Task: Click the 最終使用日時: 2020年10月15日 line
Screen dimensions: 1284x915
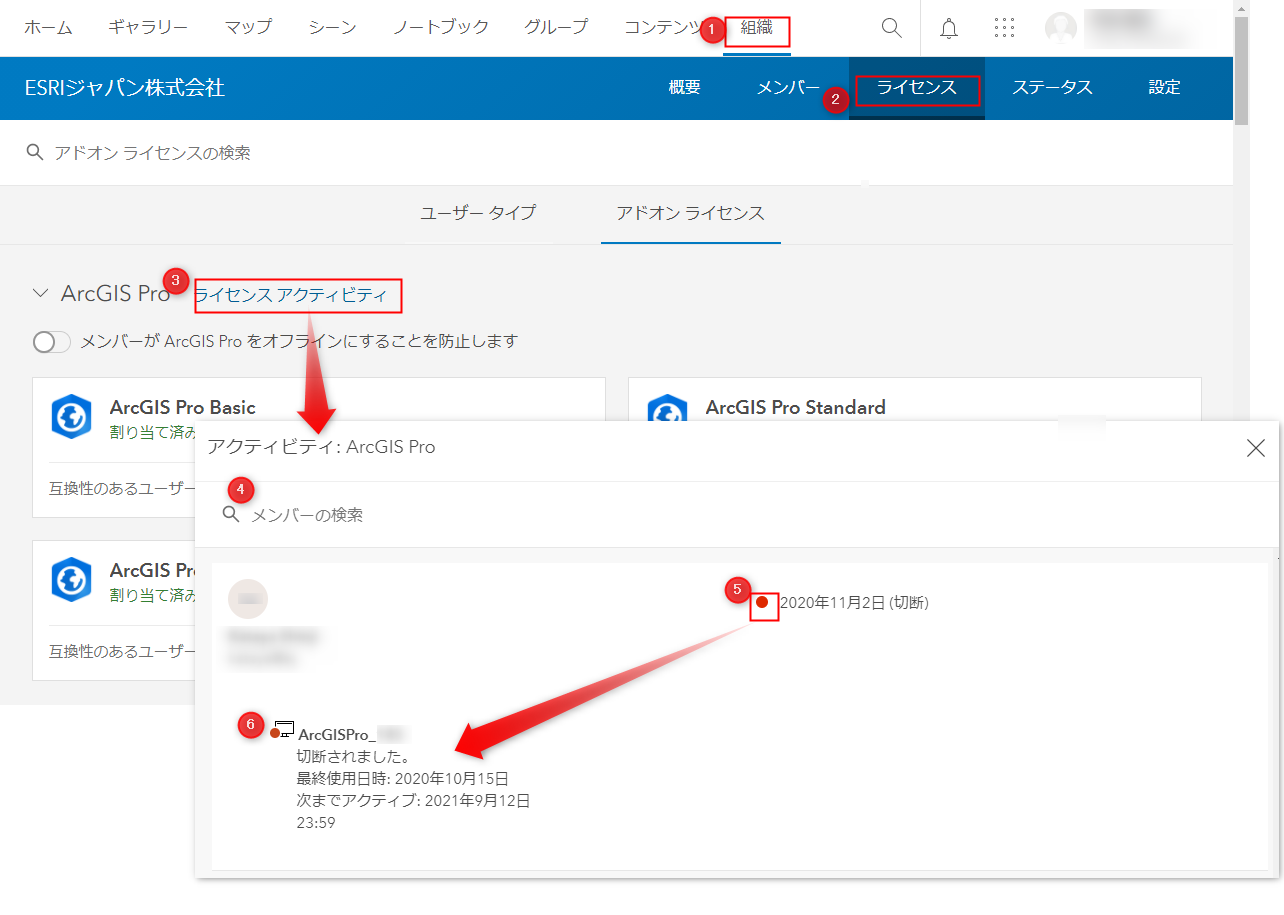Action: (403, 778)
